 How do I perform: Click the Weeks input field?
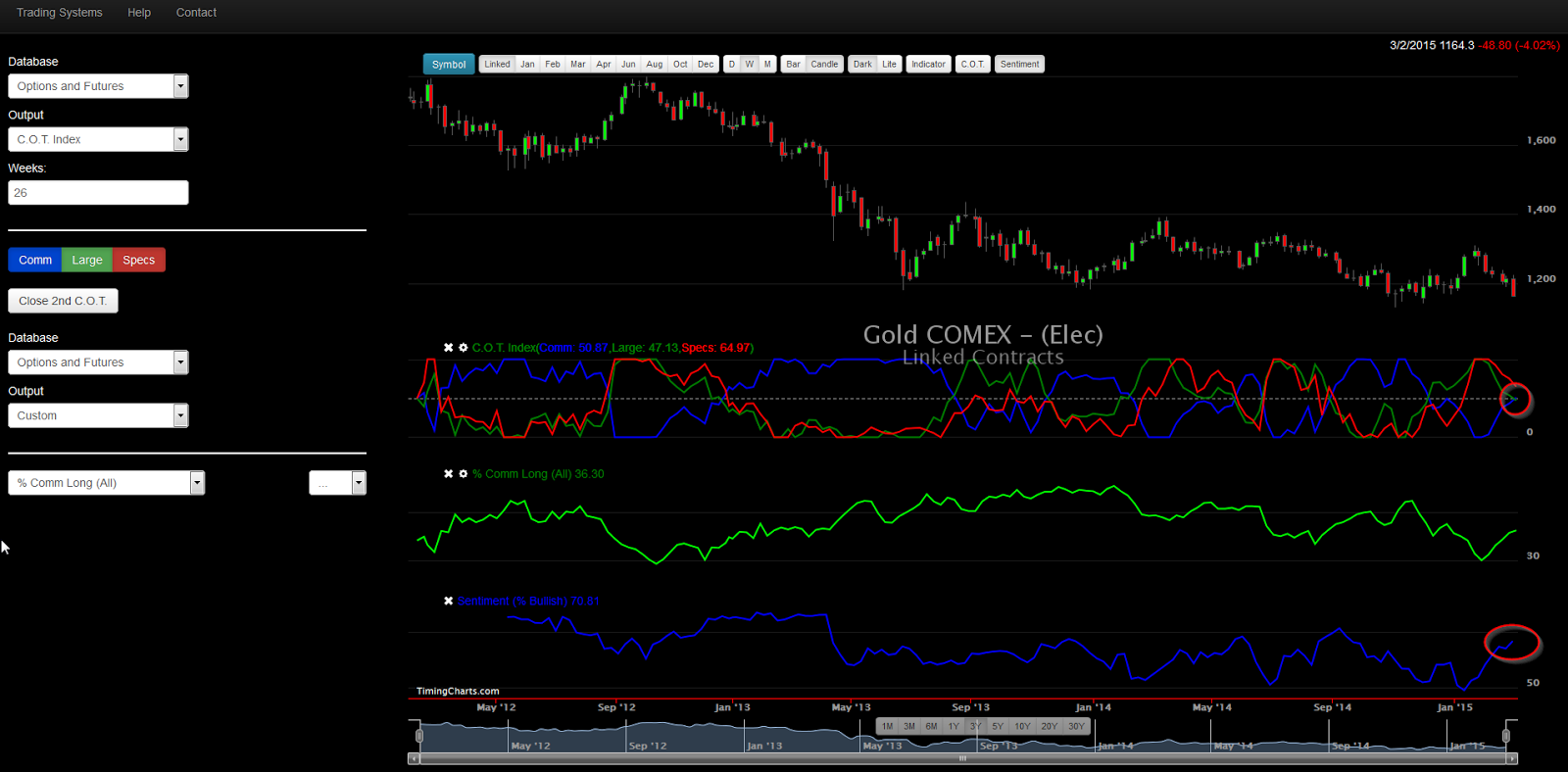point(98,193)
